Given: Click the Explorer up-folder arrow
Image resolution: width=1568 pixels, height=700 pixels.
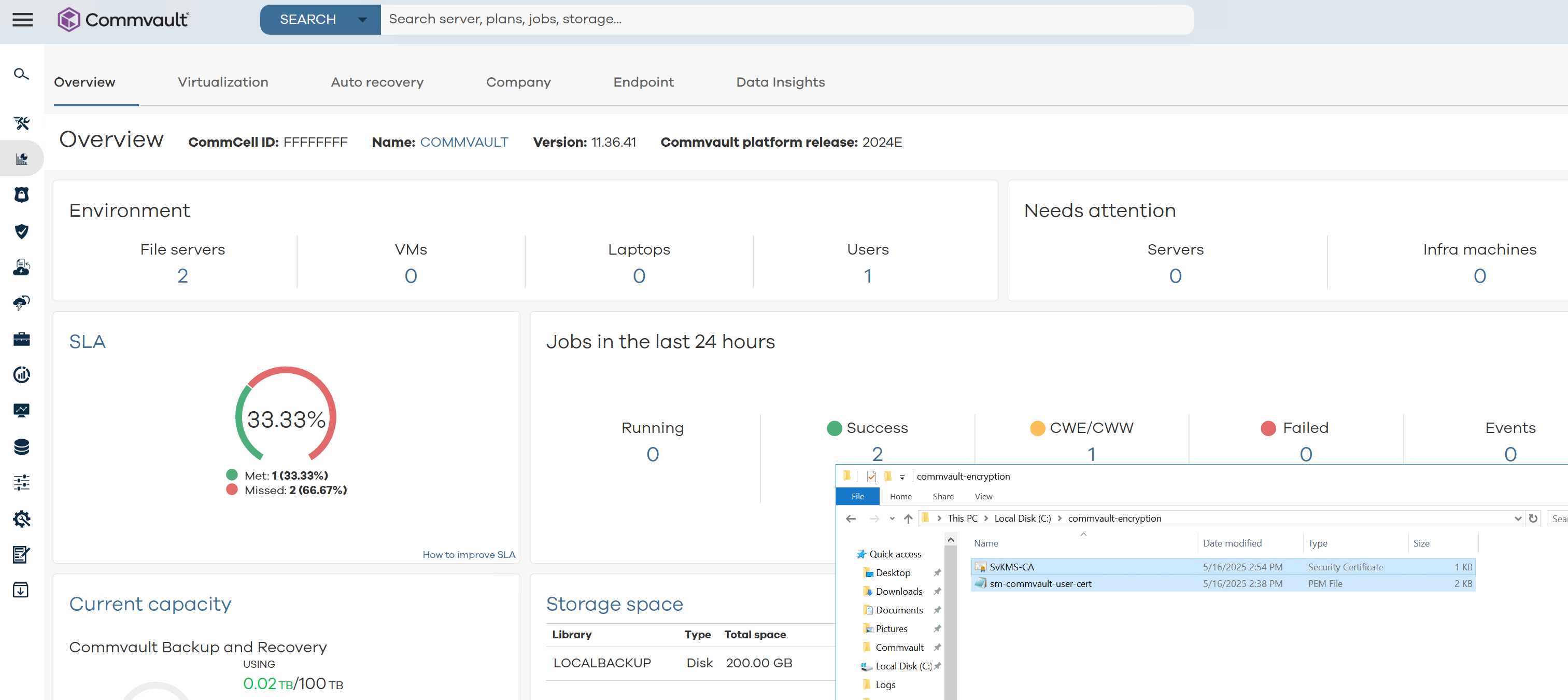Looking at the screenshot, I should tap(908, 519).
